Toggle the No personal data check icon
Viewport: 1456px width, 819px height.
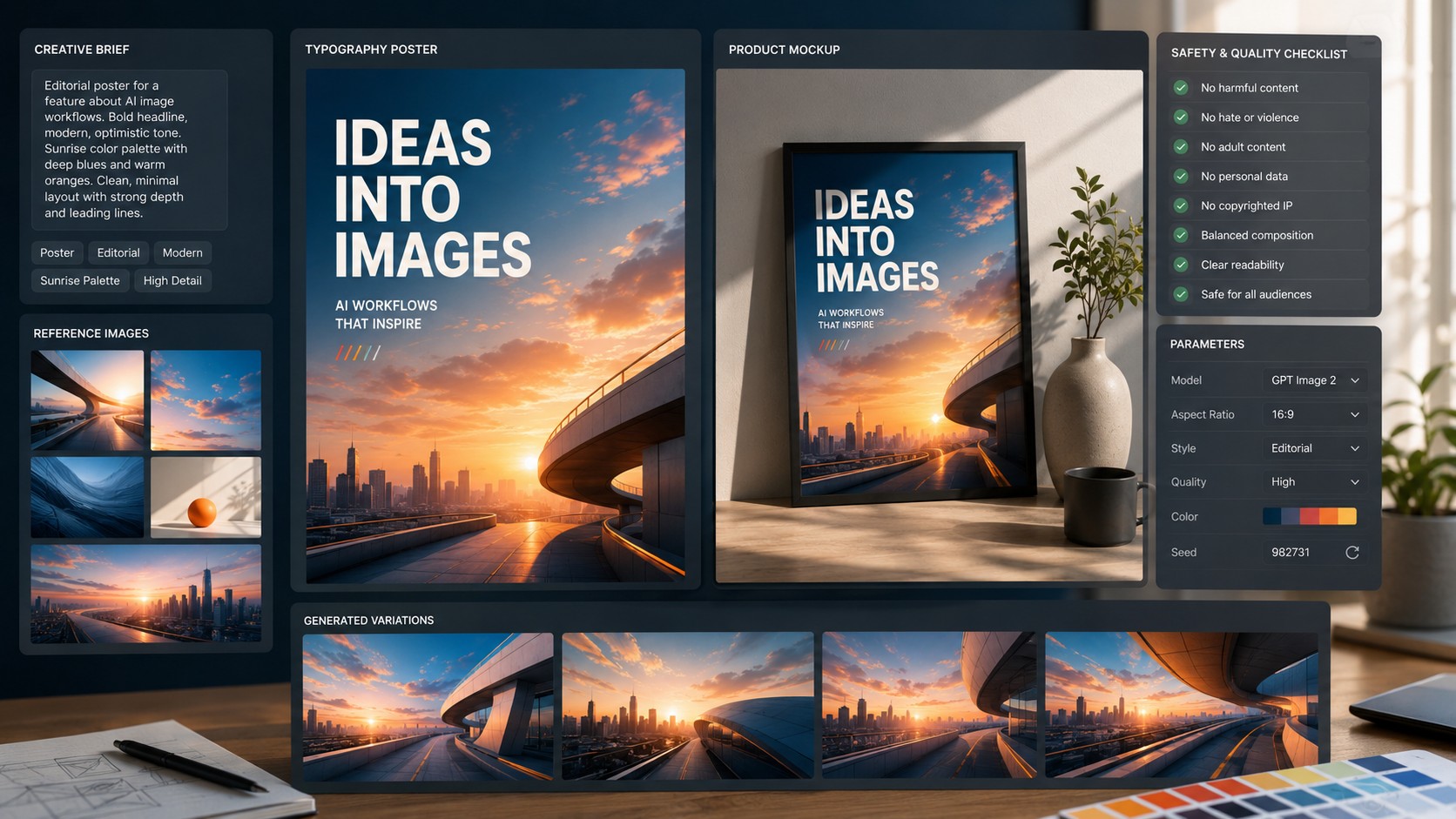click(x=1181, y=177)
